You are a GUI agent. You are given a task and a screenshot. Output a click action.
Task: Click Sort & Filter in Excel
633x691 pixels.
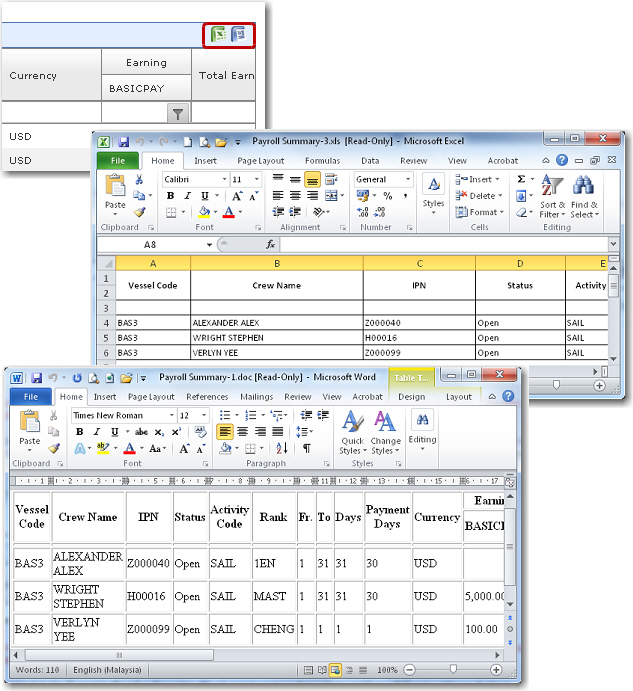click(x=552, y=196)
